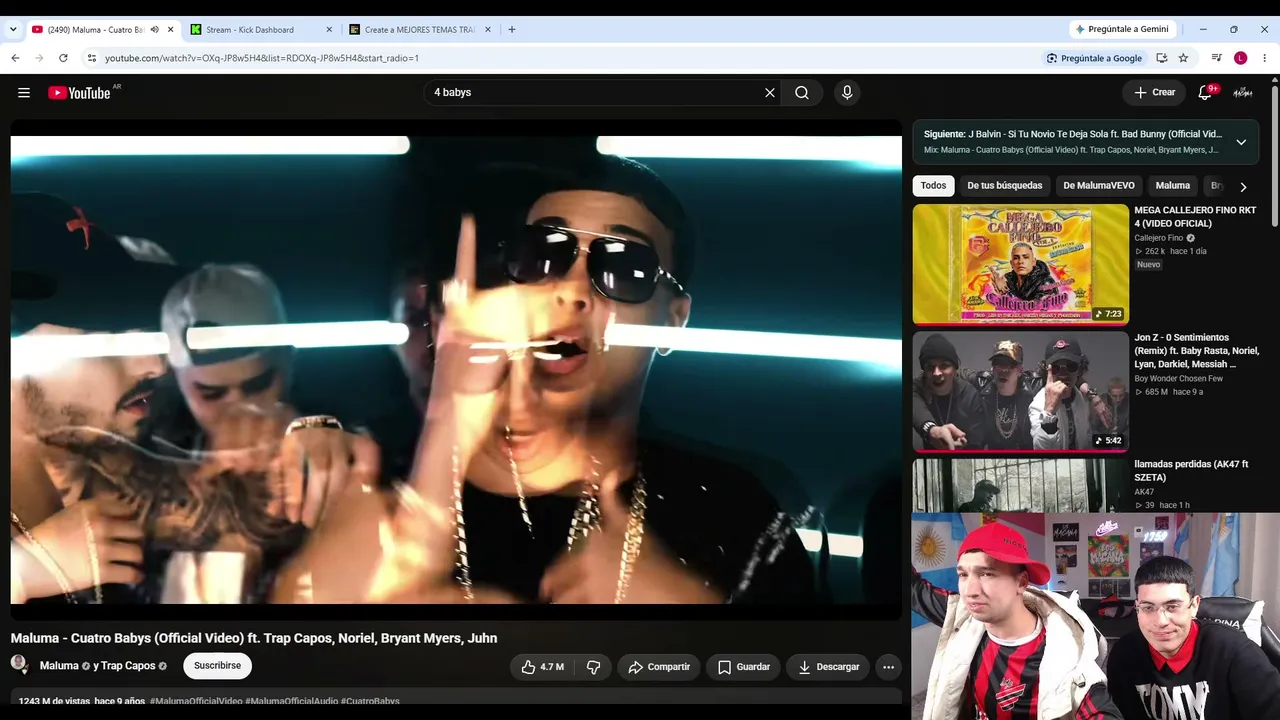1280x720 pixels.
Task: Open Chrome's three-dot menu
Action: point(1264,58)
